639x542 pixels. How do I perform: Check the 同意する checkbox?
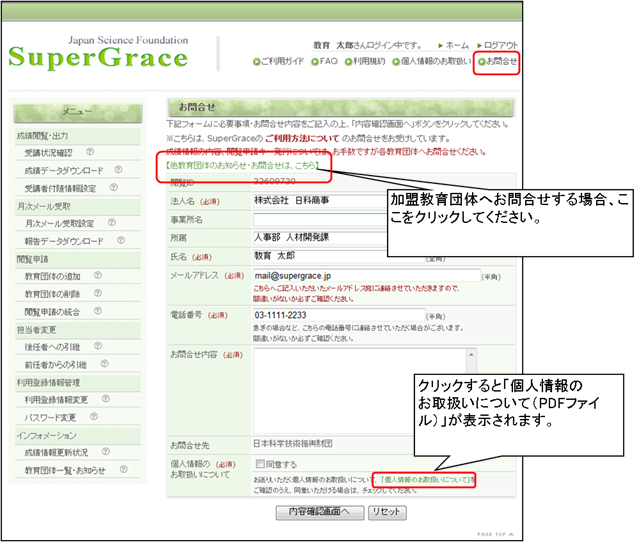click(x=261, y=464)
